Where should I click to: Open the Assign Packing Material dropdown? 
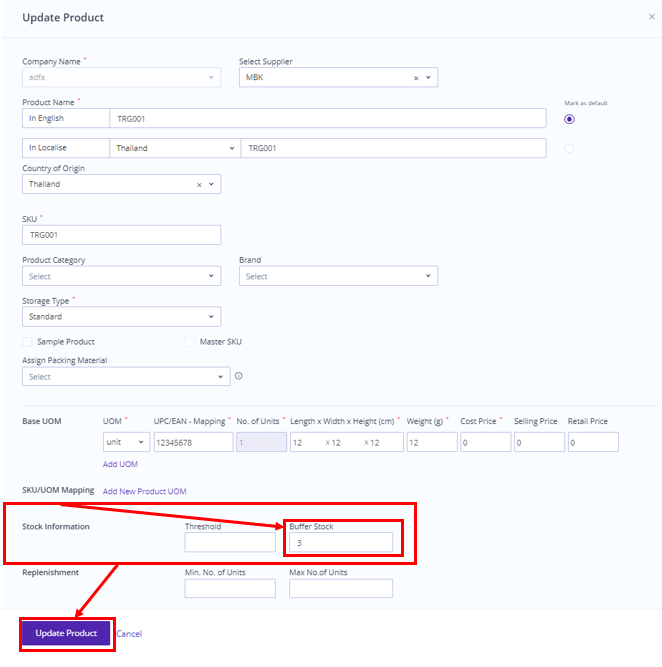point(126,376)
